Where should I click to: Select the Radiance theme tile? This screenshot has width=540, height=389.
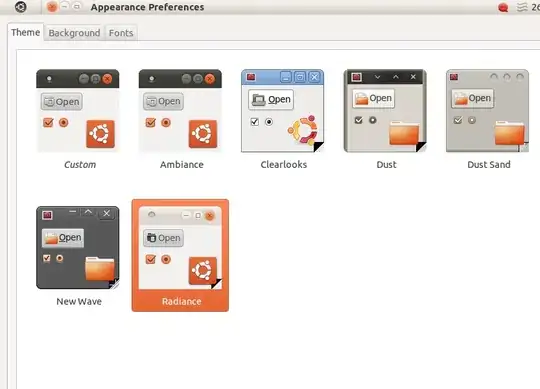(180, 255)
